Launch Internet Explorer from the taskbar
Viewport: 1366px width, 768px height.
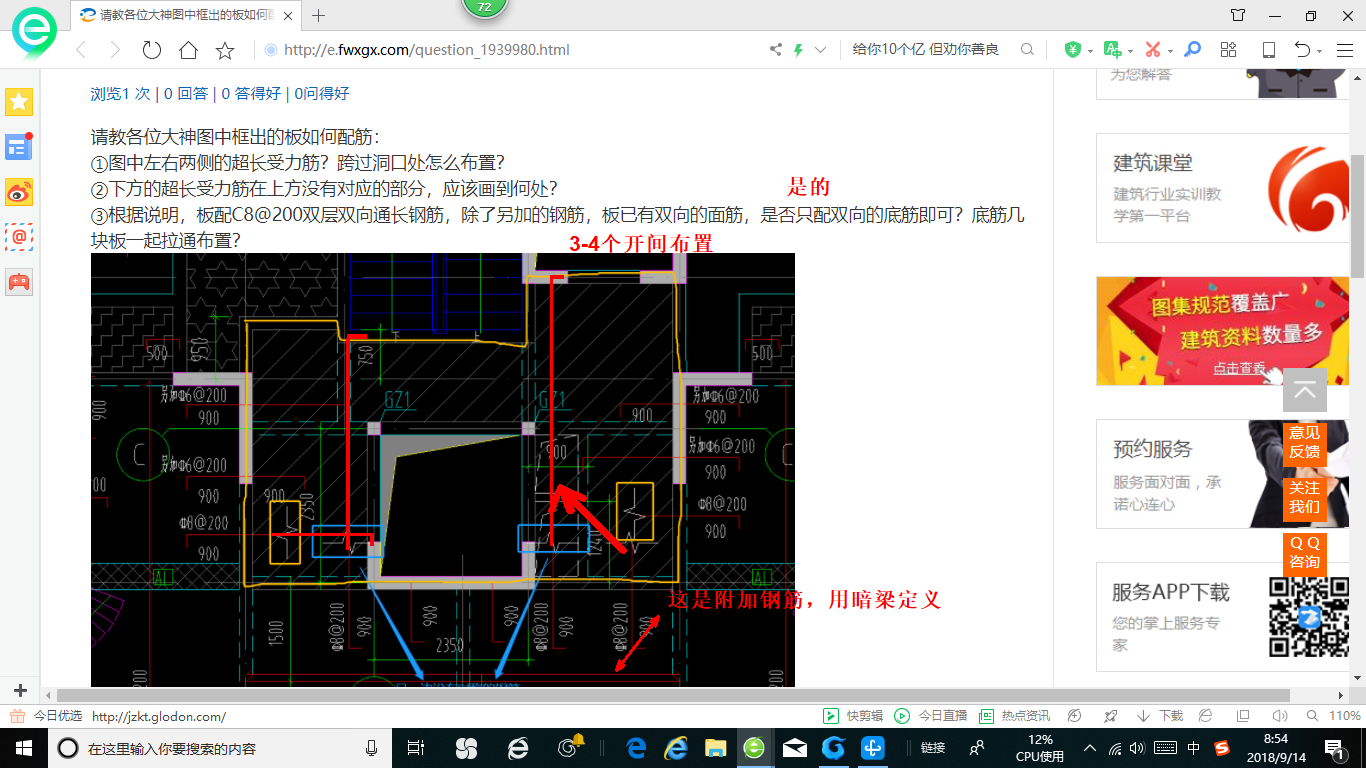coord(675,748)
